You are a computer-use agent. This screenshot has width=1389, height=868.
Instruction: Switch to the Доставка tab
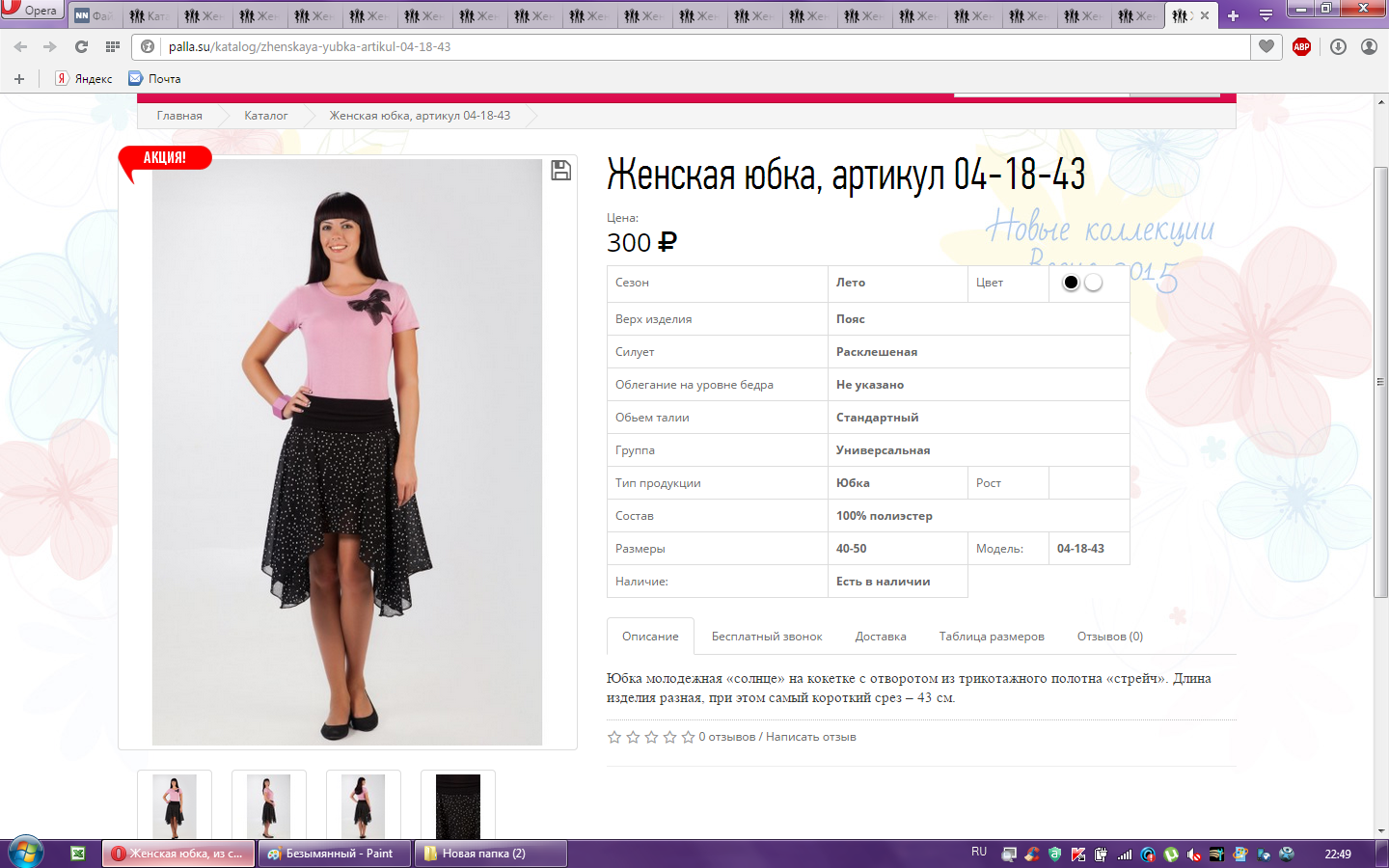tap(880, 637)
